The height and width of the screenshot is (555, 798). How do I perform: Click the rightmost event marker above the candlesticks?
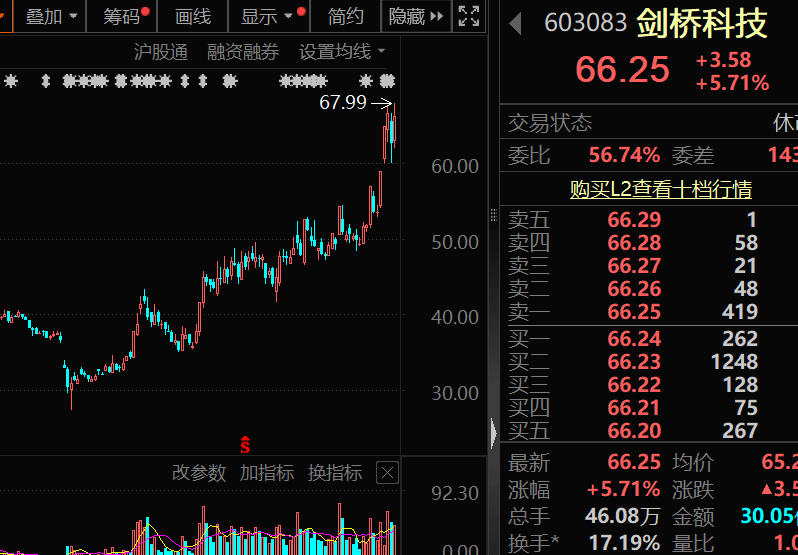pos(387,80)
